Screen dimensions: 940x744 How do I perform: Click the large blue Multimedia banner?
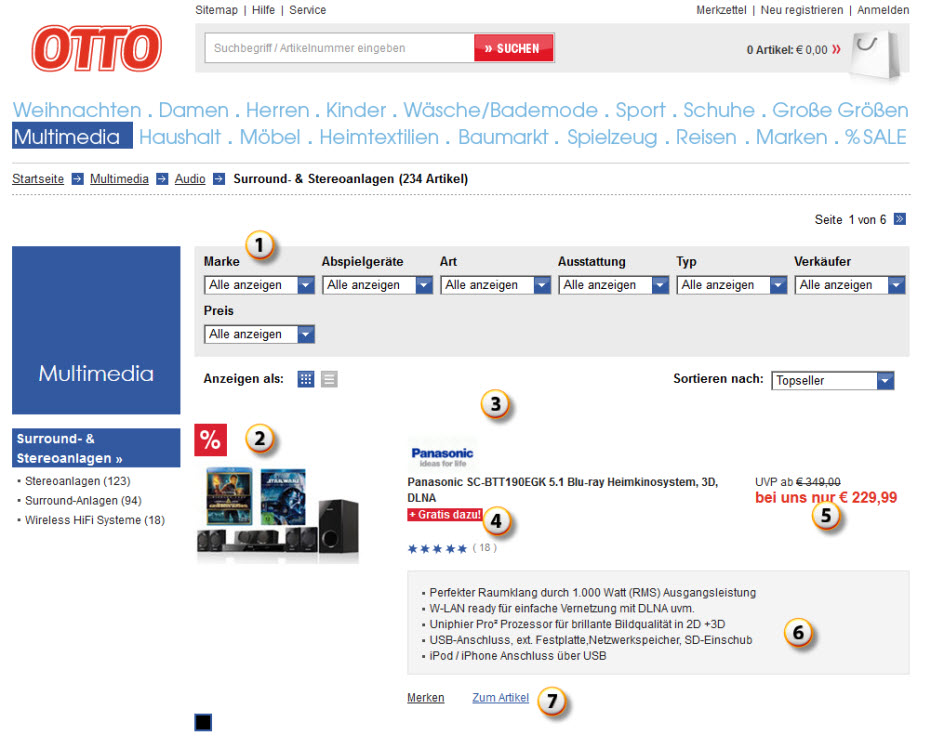96,330
